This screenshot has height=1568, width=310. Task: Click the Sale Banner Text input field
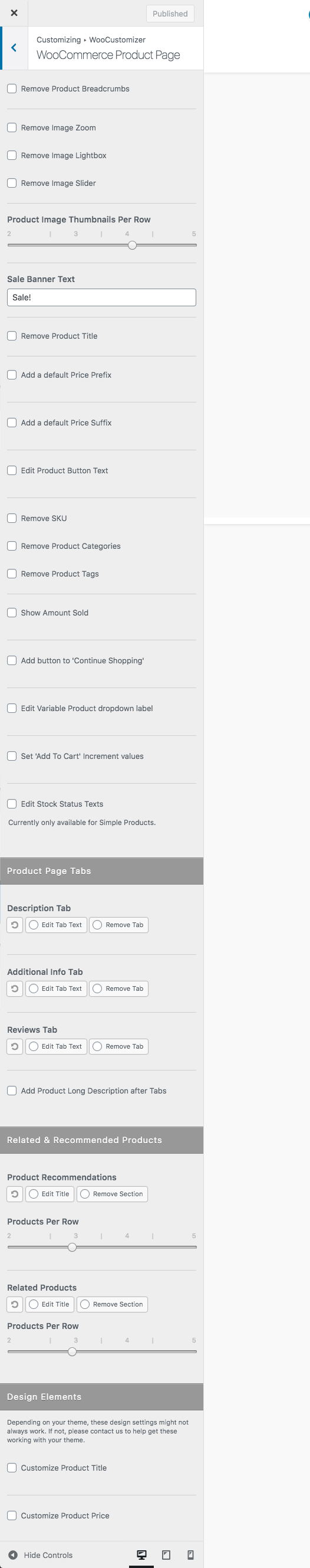101,297
